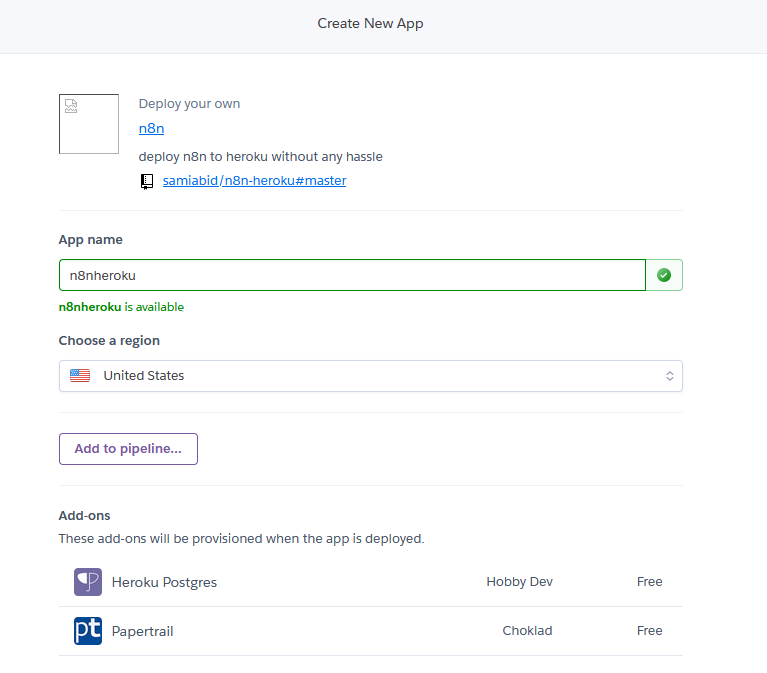
Task: Focus the App name input field
Action: click(x=352, y=275)
